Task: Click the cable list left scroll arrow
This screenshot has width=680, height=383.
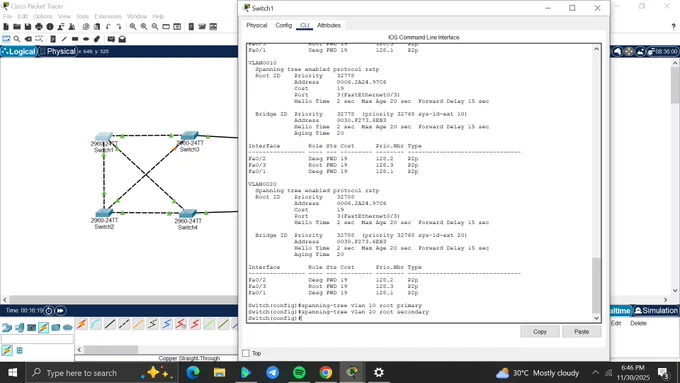Action: tap(79, 350)
